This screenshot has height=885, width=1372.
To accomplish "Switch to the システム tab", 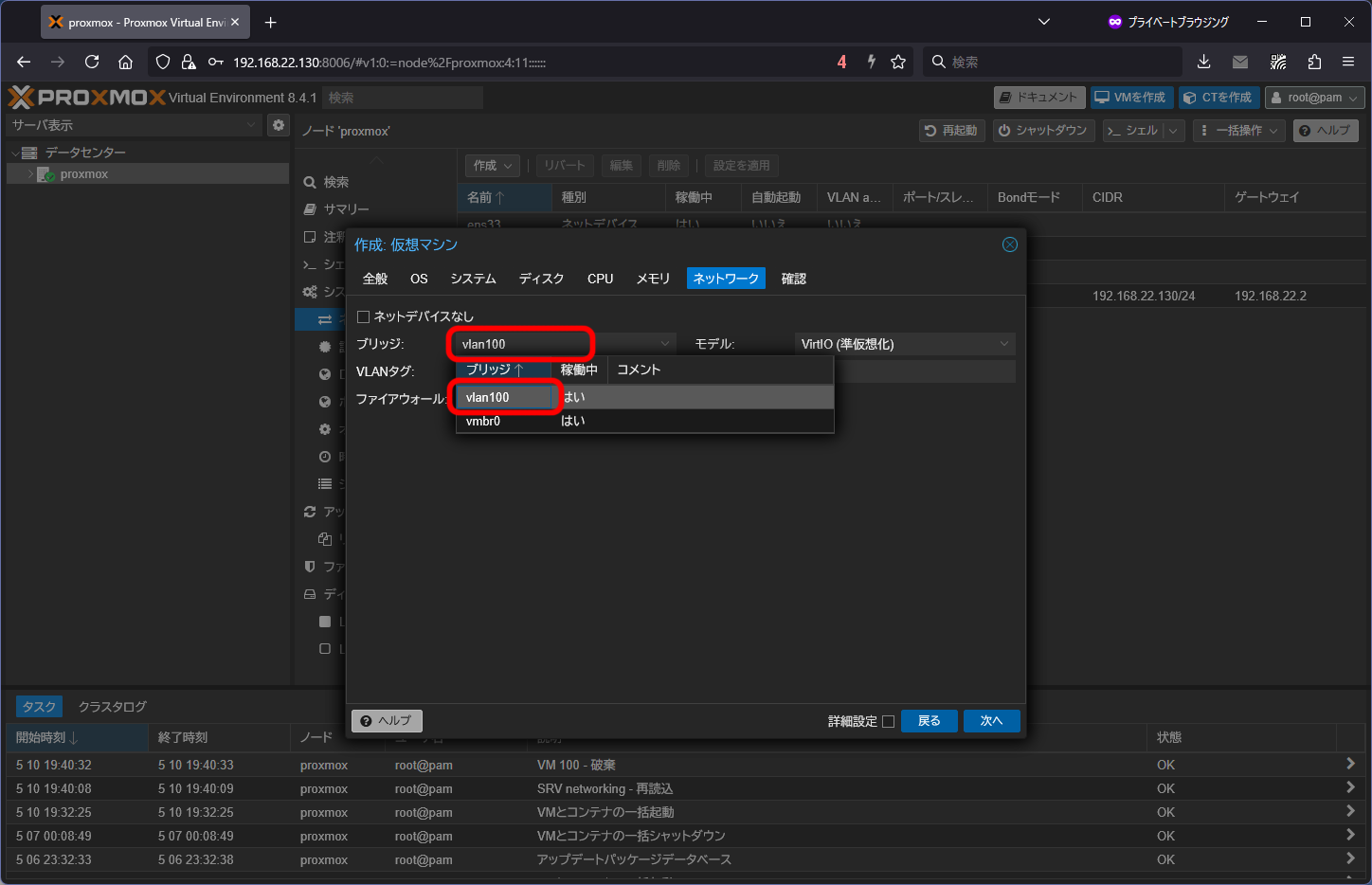I will [473, 279].
